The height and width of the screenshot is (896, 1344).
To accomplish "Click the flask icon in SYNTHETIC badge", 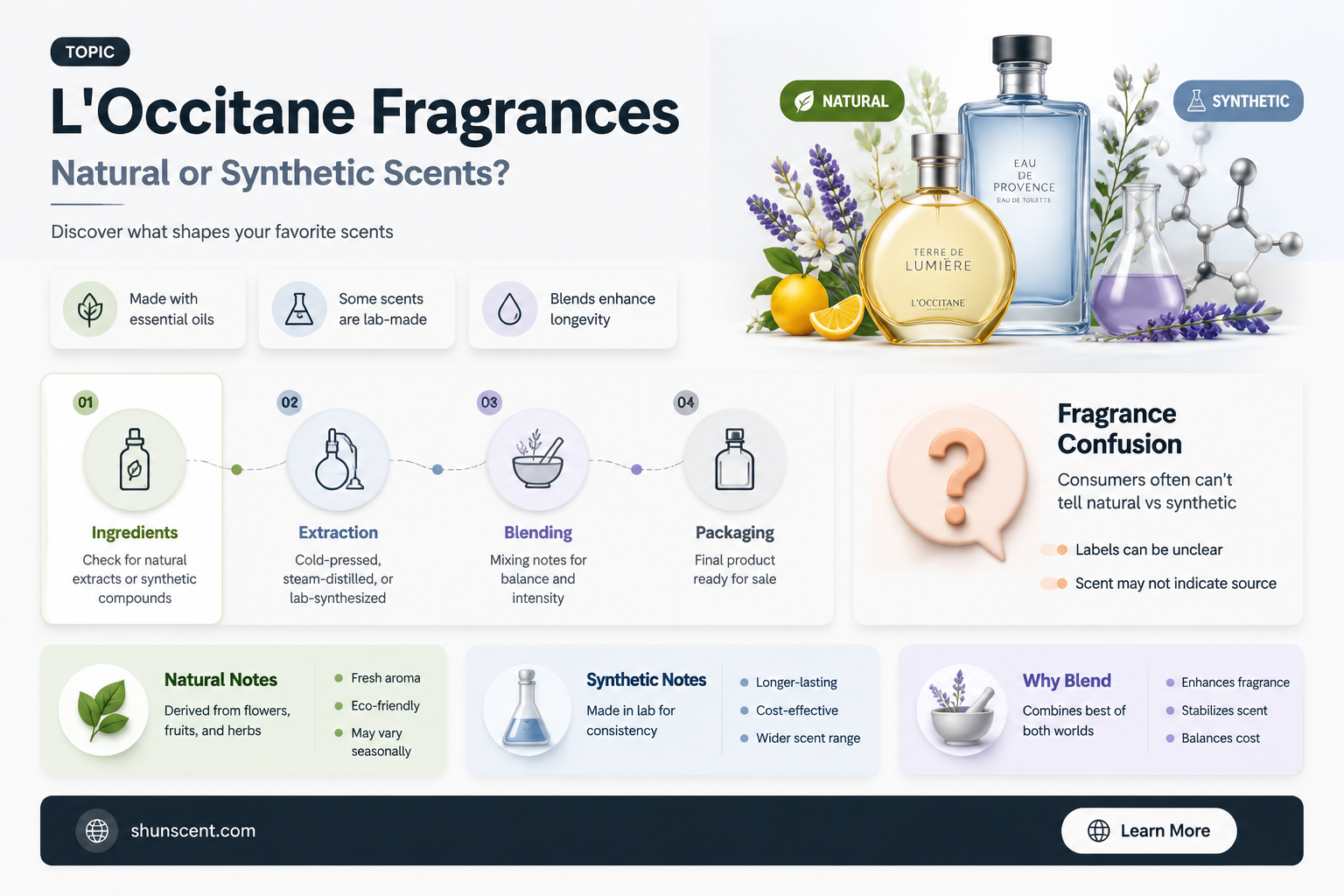I will 1195,101.
